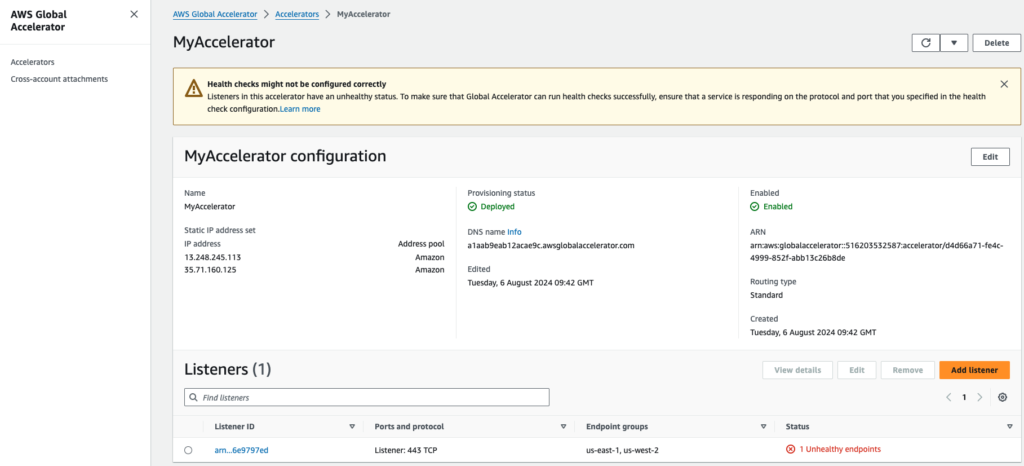Go to AWS Global Accelerator breadcrumb
The width and height of the screenshot is (1024, 466).
tap(215, 14)
